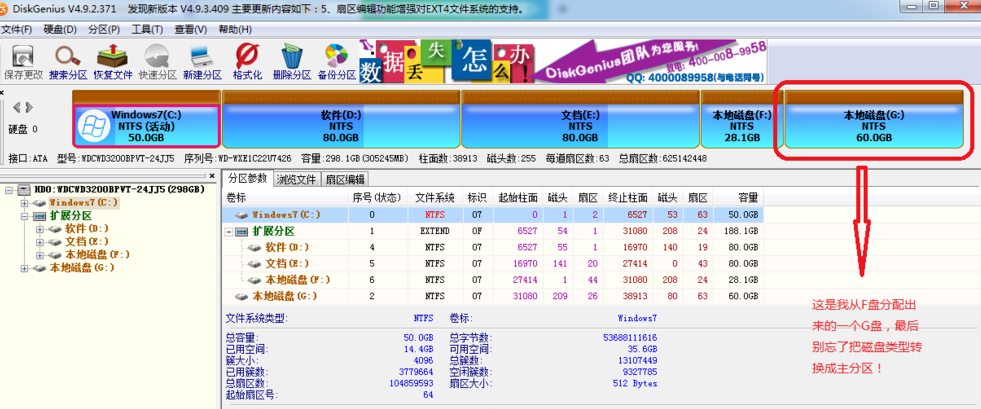
Task: Collapse the HD0 disk tree node
Action: point(9,189)
